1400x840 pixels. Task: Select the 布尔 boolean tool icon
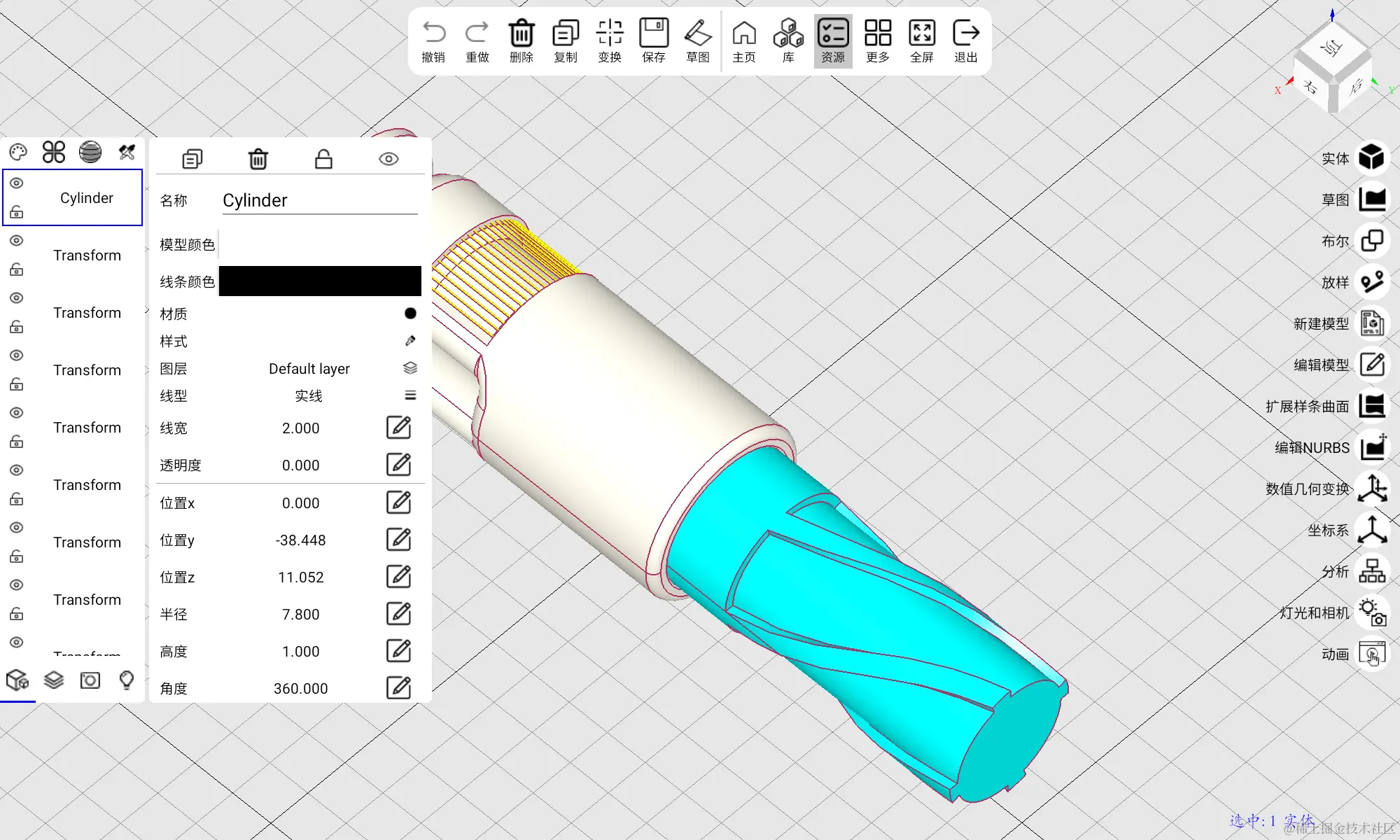(x=1372, y=241)
